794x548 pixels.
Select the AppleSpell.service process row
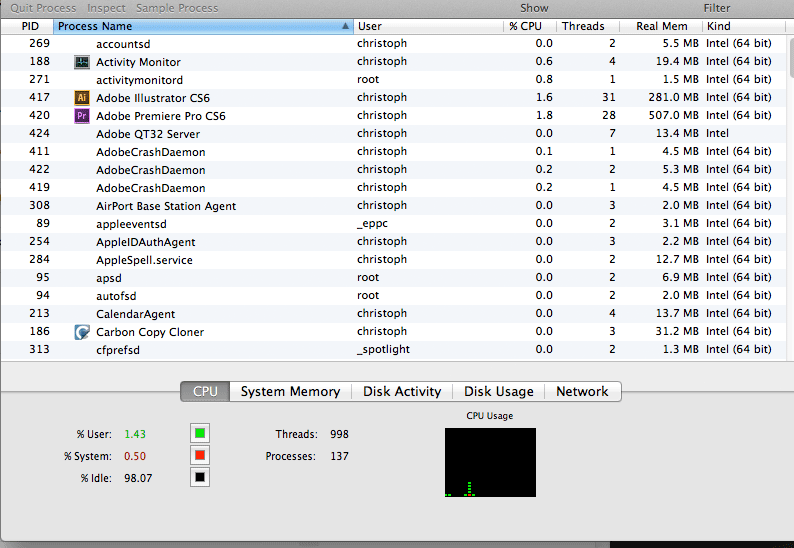point(393,260)
